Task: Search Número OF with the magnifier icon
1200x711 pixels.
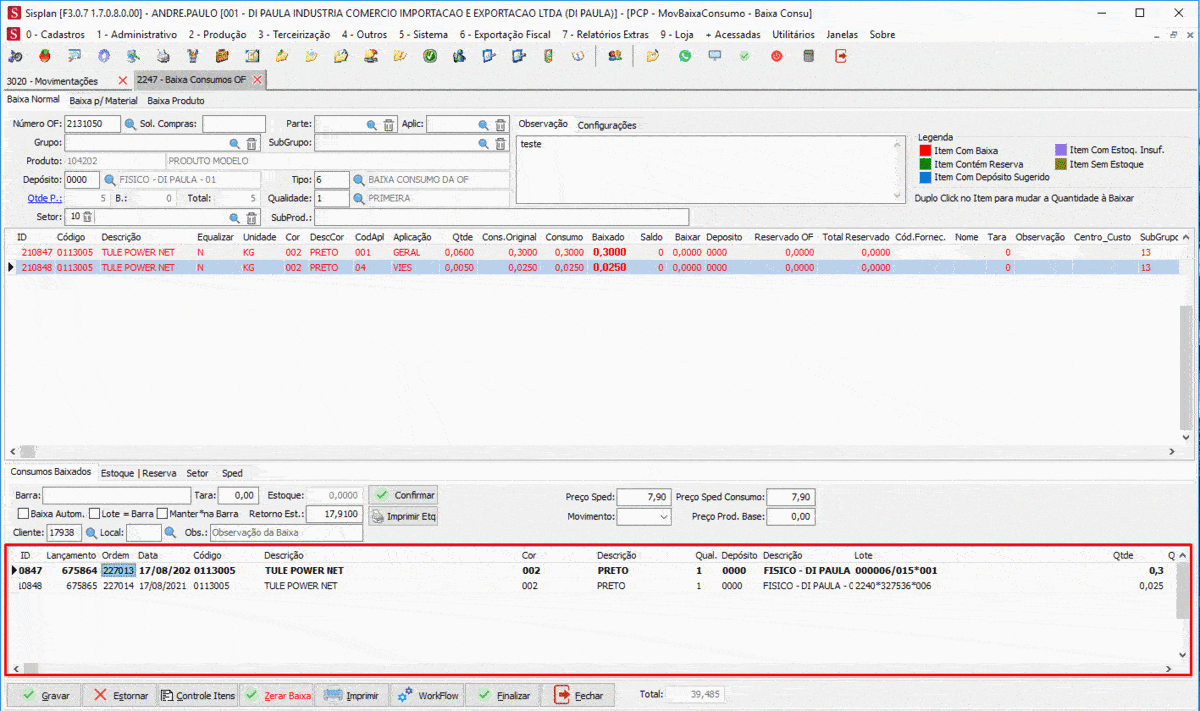Action: 130,125
